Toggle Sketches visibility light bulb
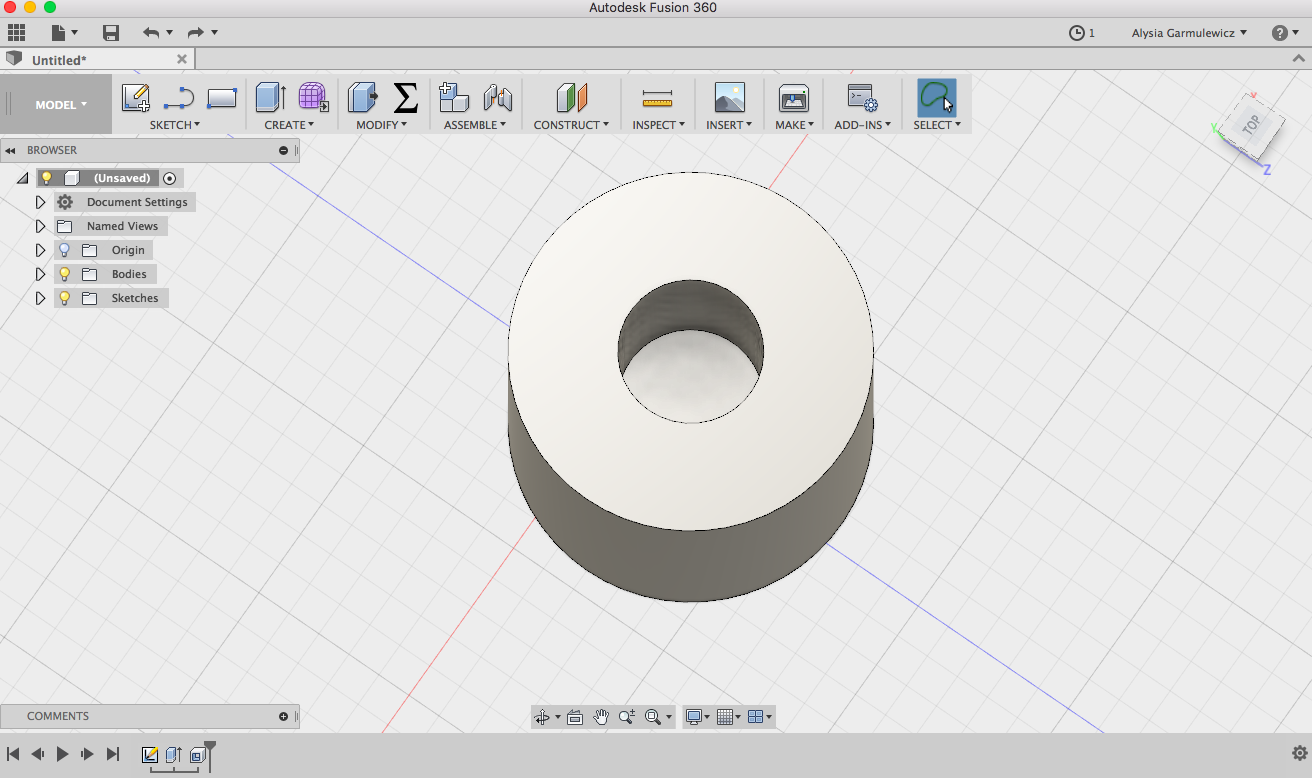This screenshot has width=1312, height=778. [x=65, y=298]
